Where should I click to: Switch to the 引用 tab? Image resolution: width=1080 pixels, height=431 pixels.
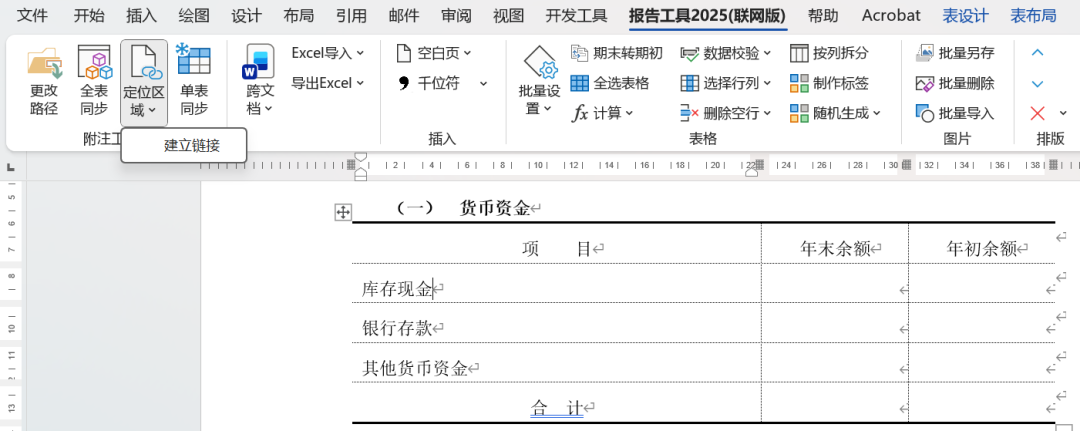point(351,15)
